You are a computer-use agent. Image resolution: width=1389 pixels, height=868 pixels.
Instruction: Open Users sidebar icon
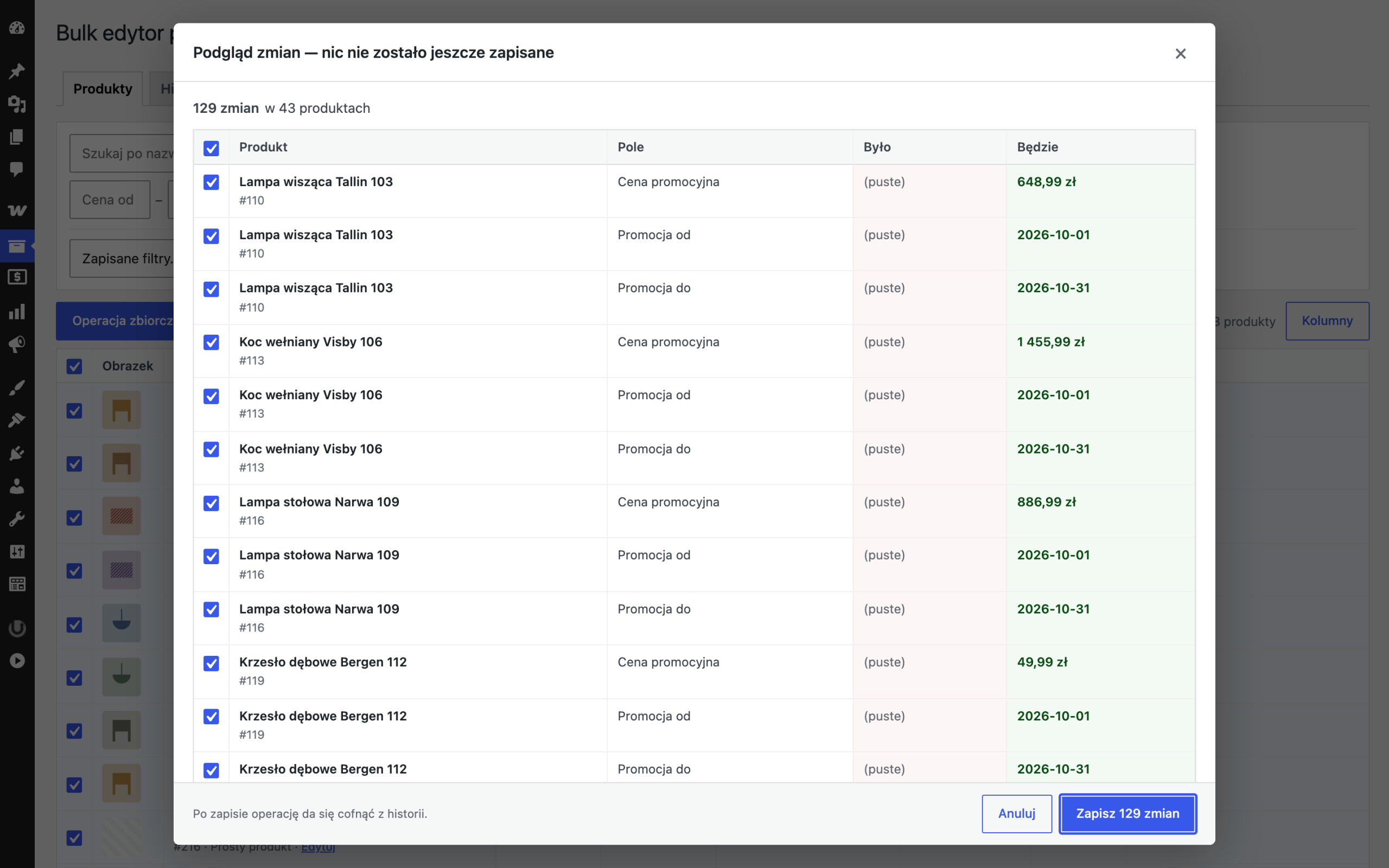click(17, 486)
